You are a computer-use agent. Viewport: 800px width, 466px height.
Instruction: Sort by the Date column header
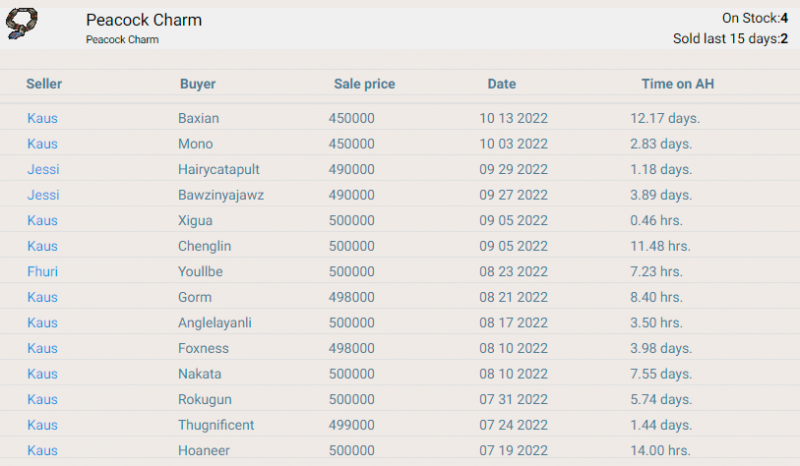[502, 84]
